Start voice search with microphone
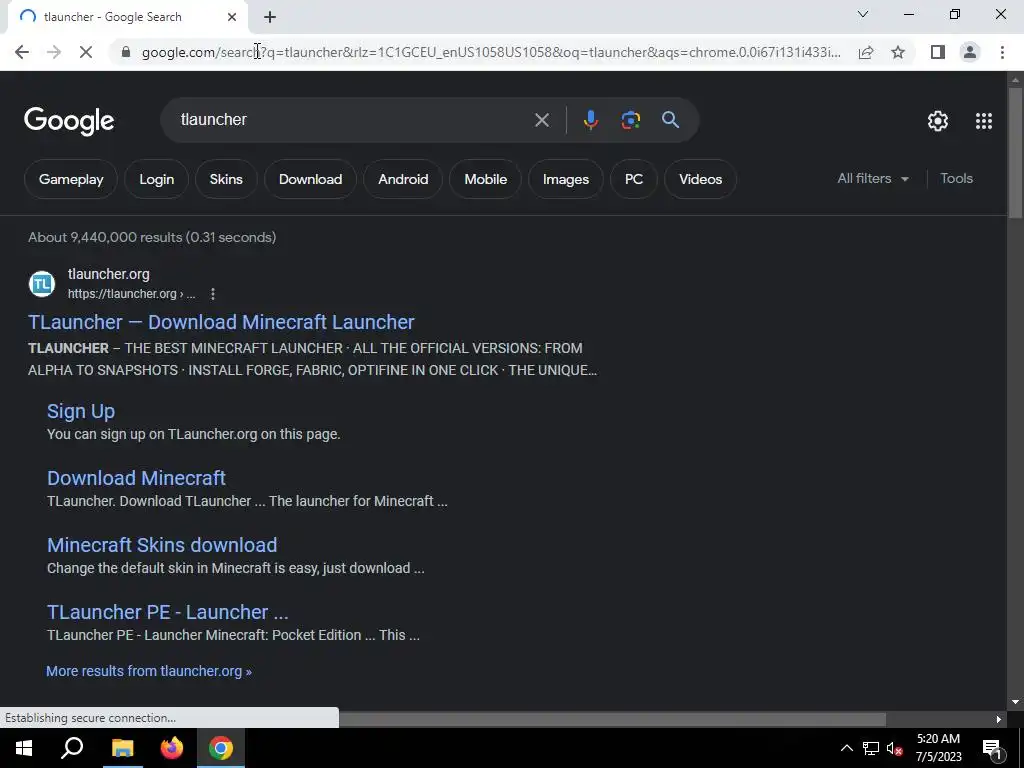This screenshot has height=768, width=1024. [590, 120]
